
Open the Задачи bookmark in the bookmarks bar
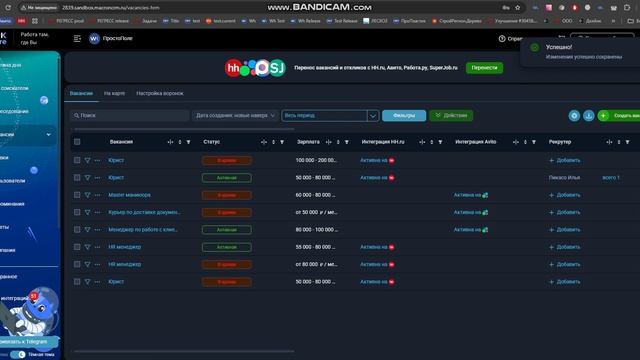tap(147, 21)
